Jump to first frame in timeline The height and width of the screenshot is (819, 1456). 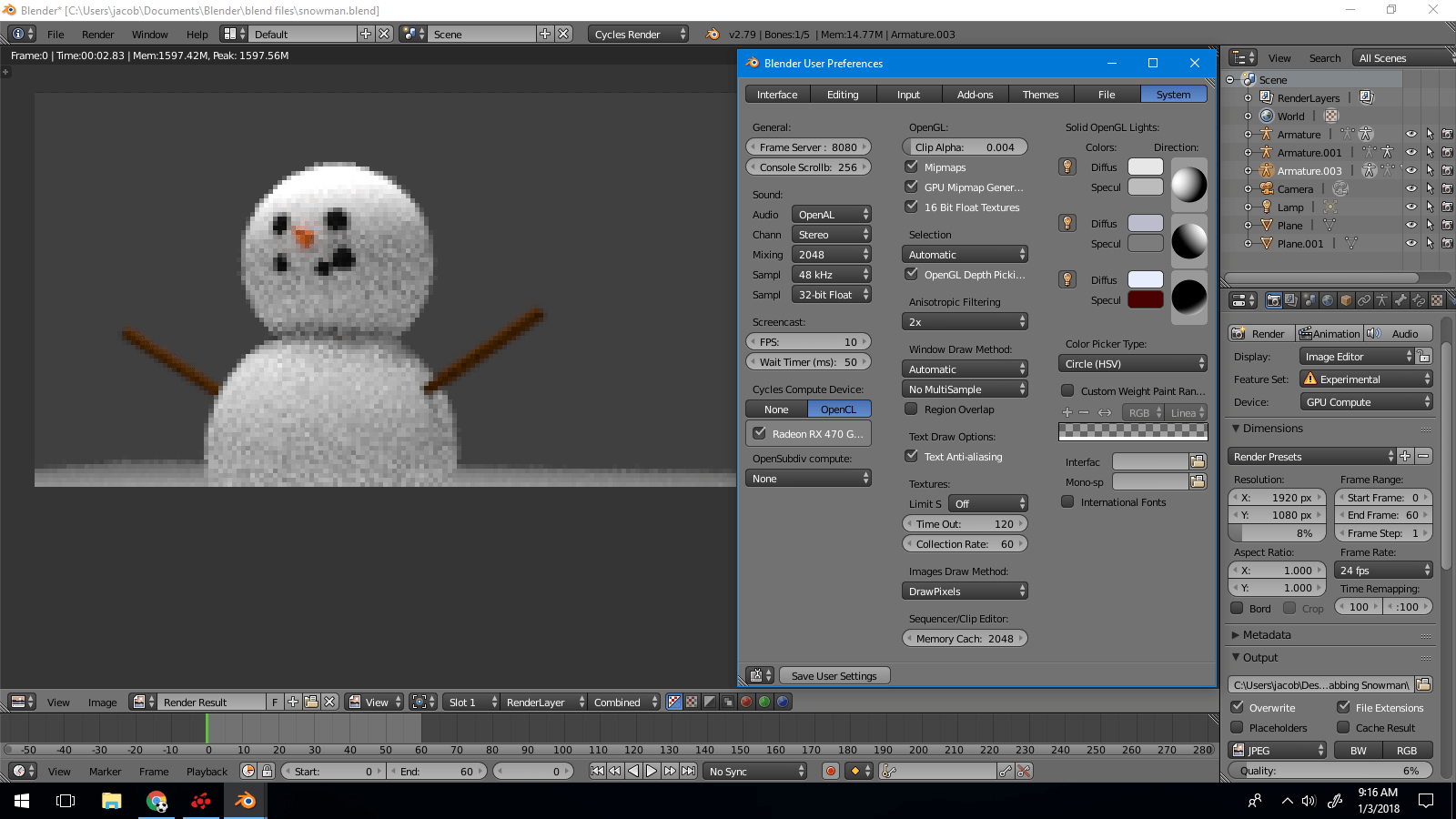(597, 771)
